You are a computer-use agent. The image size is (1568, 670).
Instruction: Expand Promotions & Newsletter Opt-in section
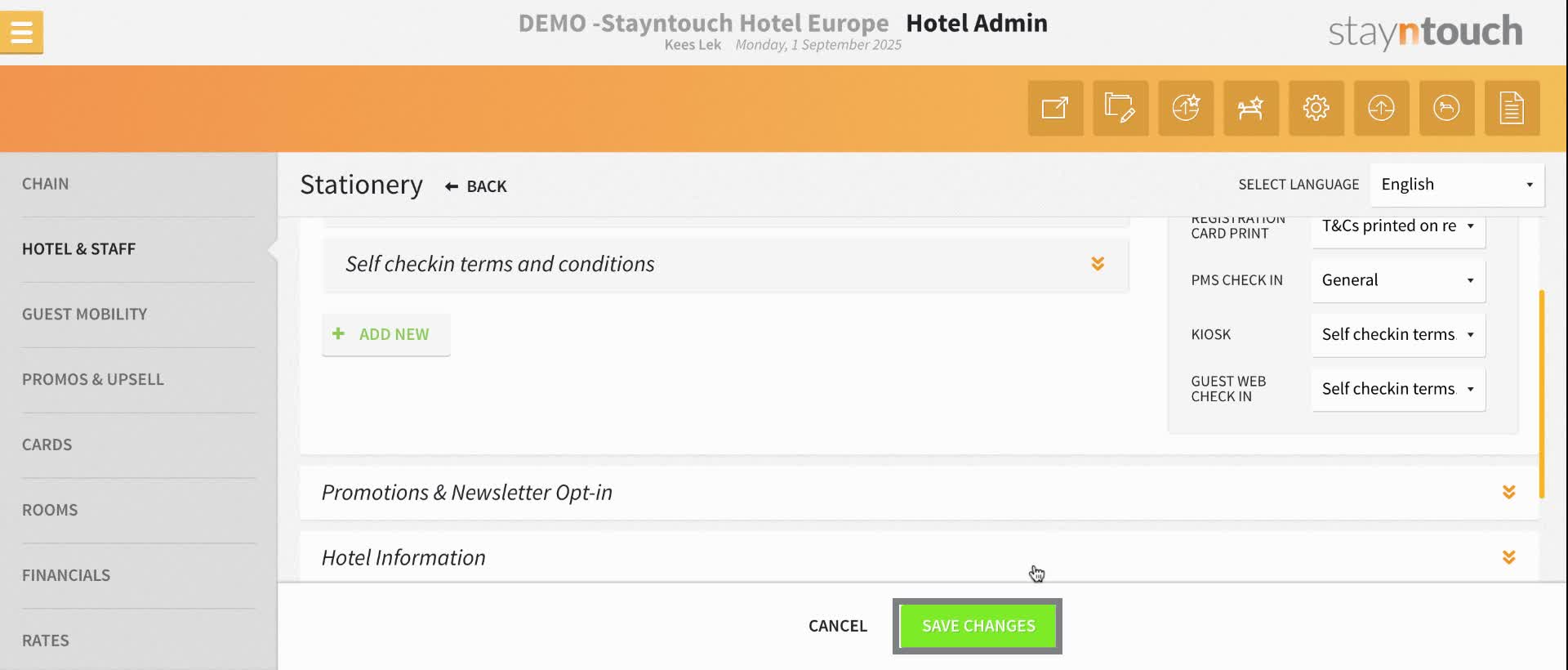point(1508,492)
